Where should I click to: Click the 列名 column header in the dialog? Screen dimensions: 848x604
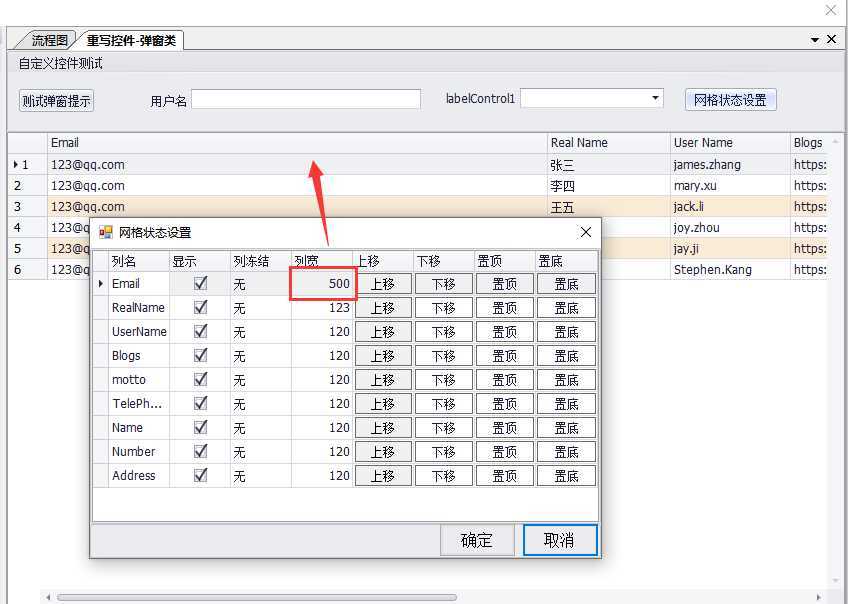coord(139,261)
